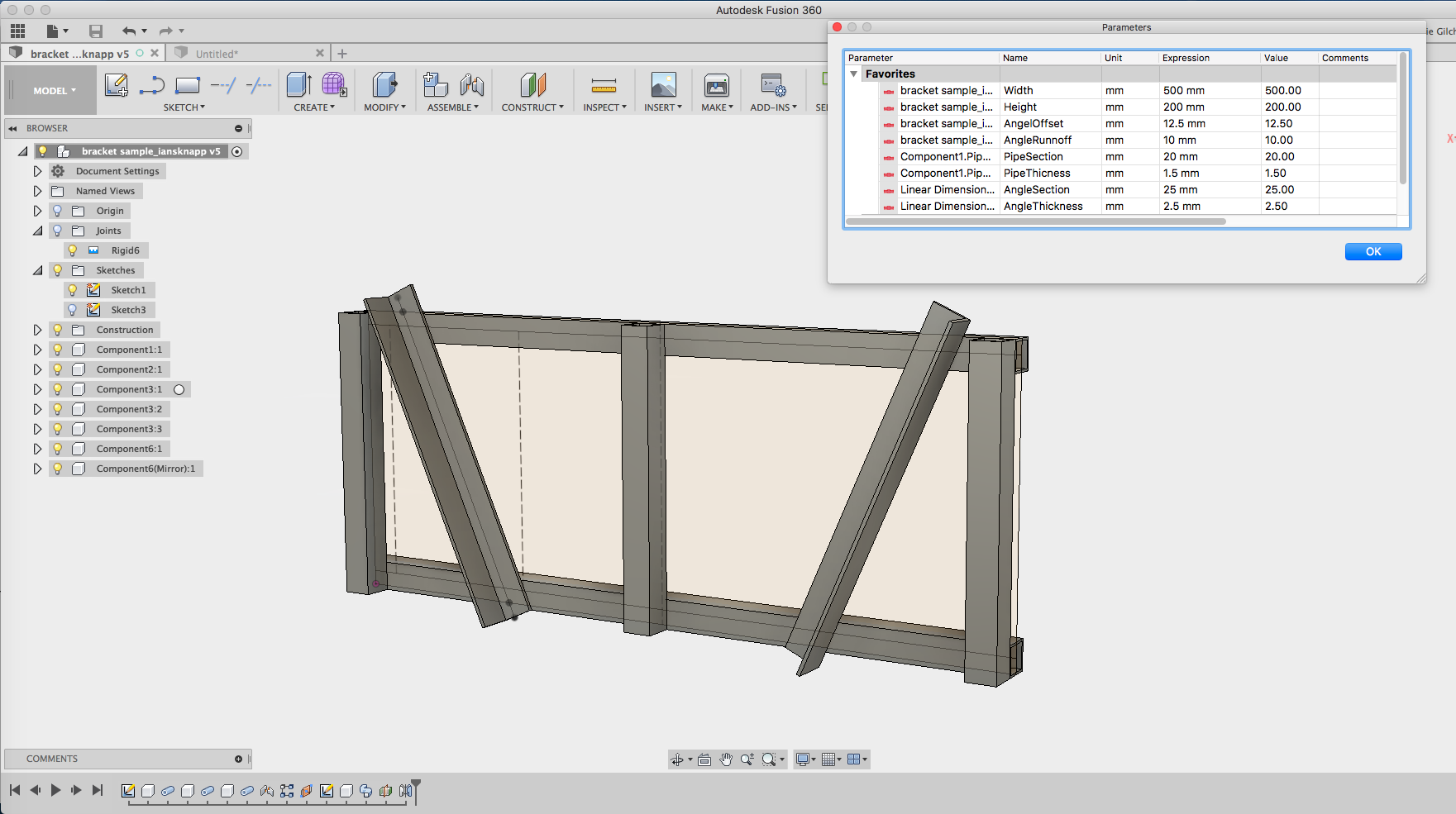Toggle visibility of Sketch1
Screen dimensions: 1456x814
pyautogui.click(x=73, y=289)
